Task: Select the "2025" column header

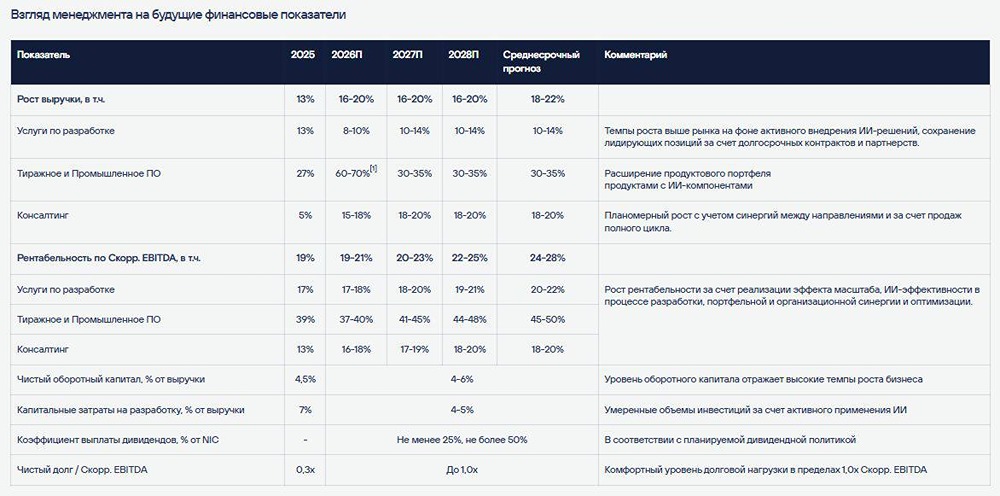Action: pos(303,55)
